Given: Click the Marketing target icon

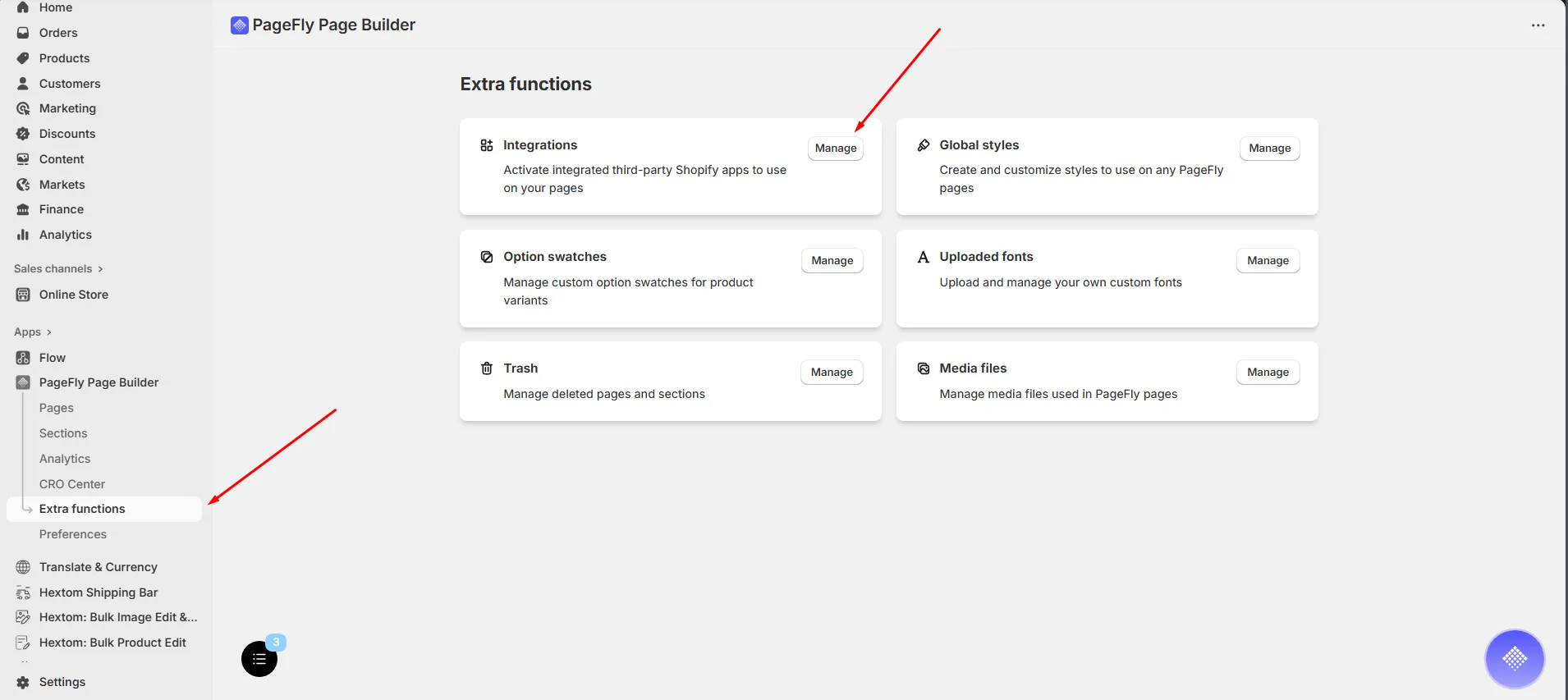Looking at the screenshot, I should 23,108.
